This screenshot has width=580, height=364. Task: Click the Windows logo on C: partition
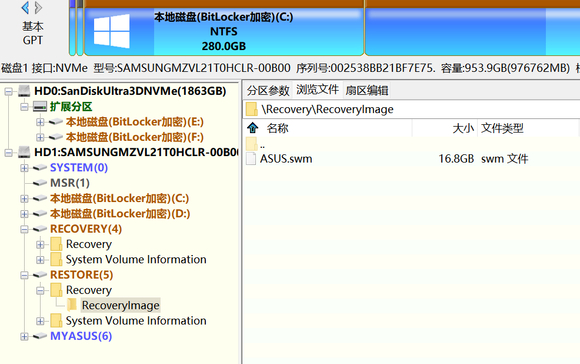(x=112, y=31)
